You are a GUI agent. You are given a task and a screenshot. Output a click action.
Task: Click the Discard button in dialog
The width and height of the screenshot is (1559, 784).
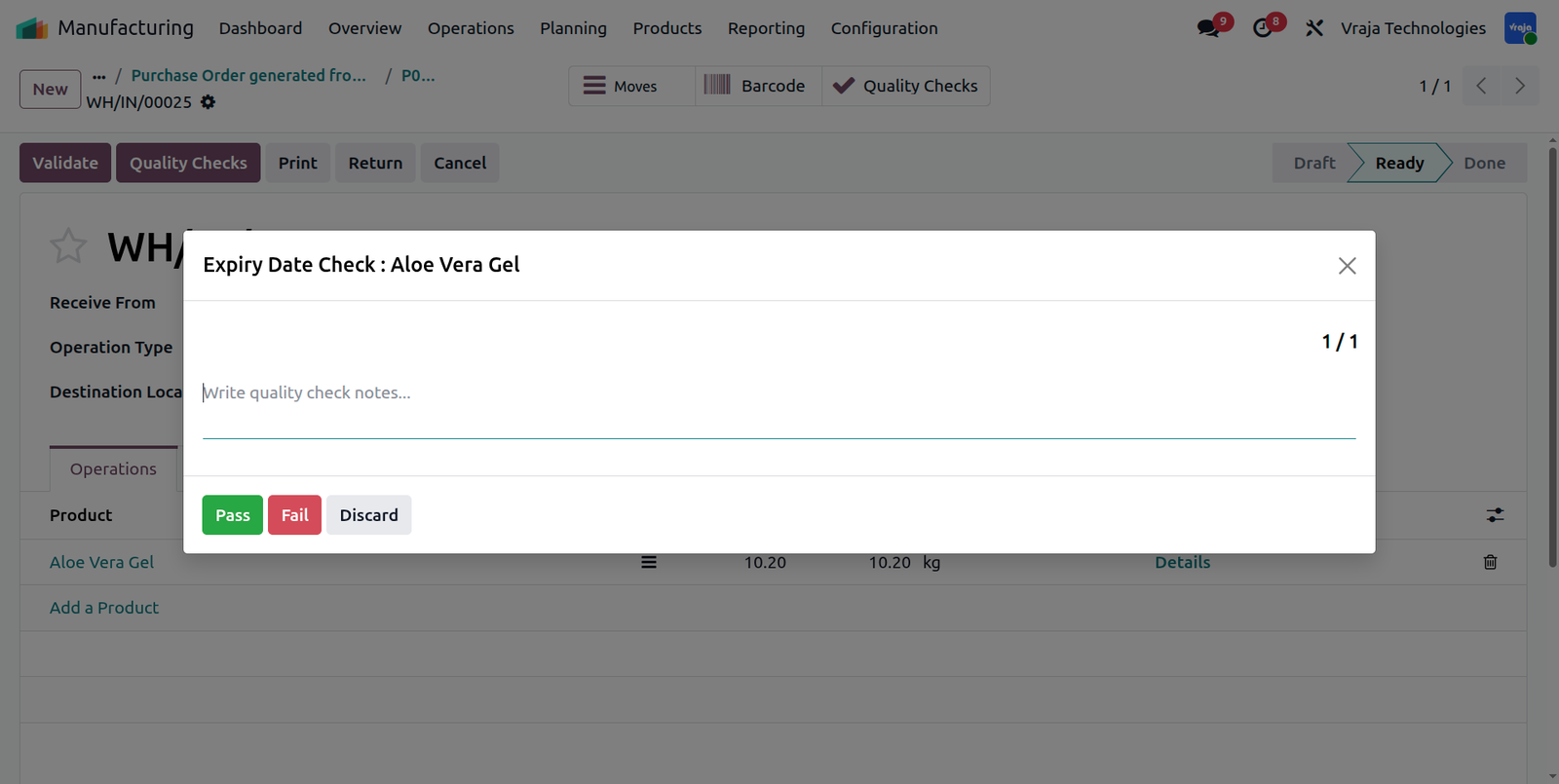[x=368, y=515]
